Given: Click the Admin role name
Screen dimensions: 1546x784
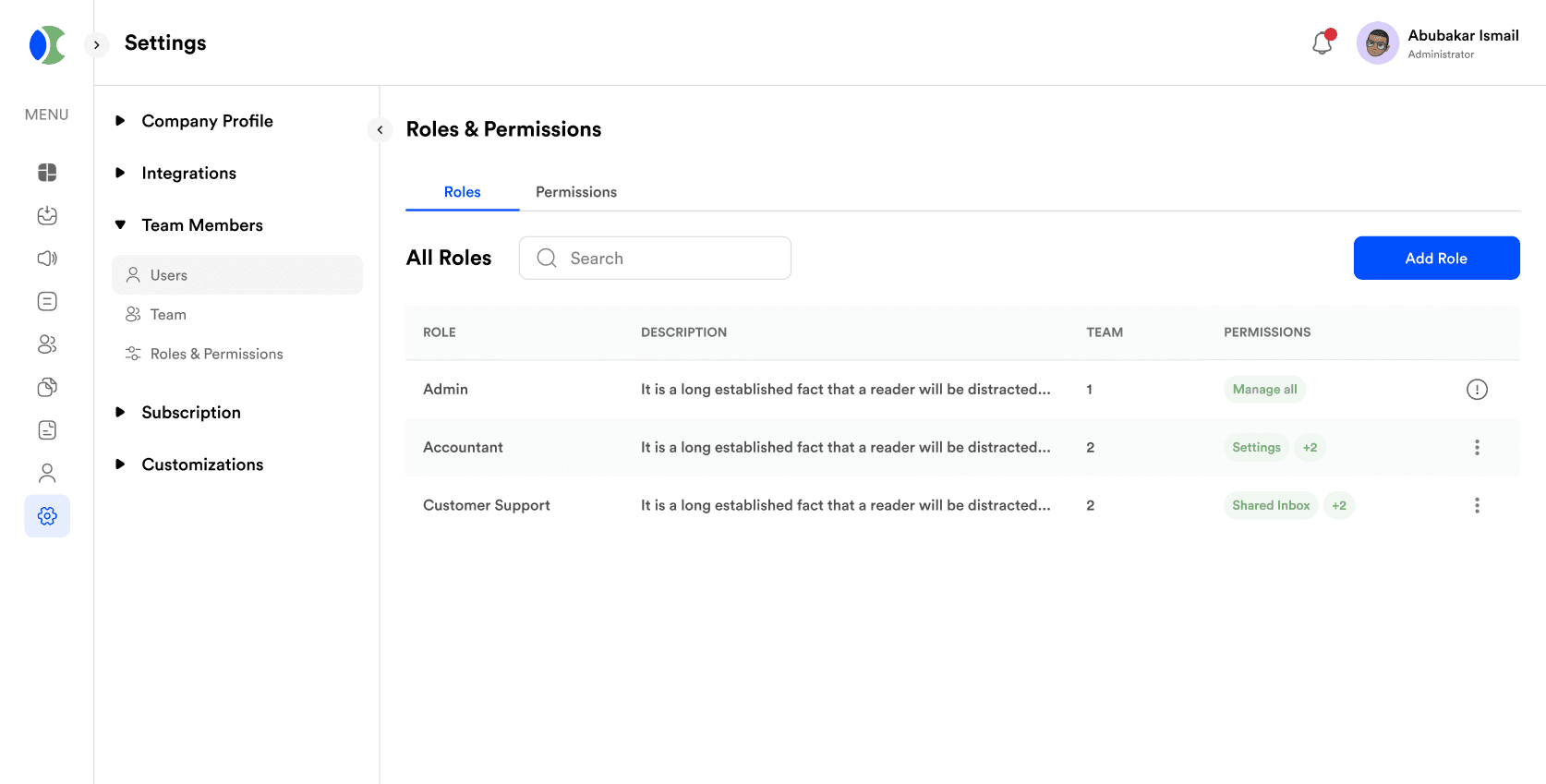Looking at the screenshot, I should coord(445,390).
